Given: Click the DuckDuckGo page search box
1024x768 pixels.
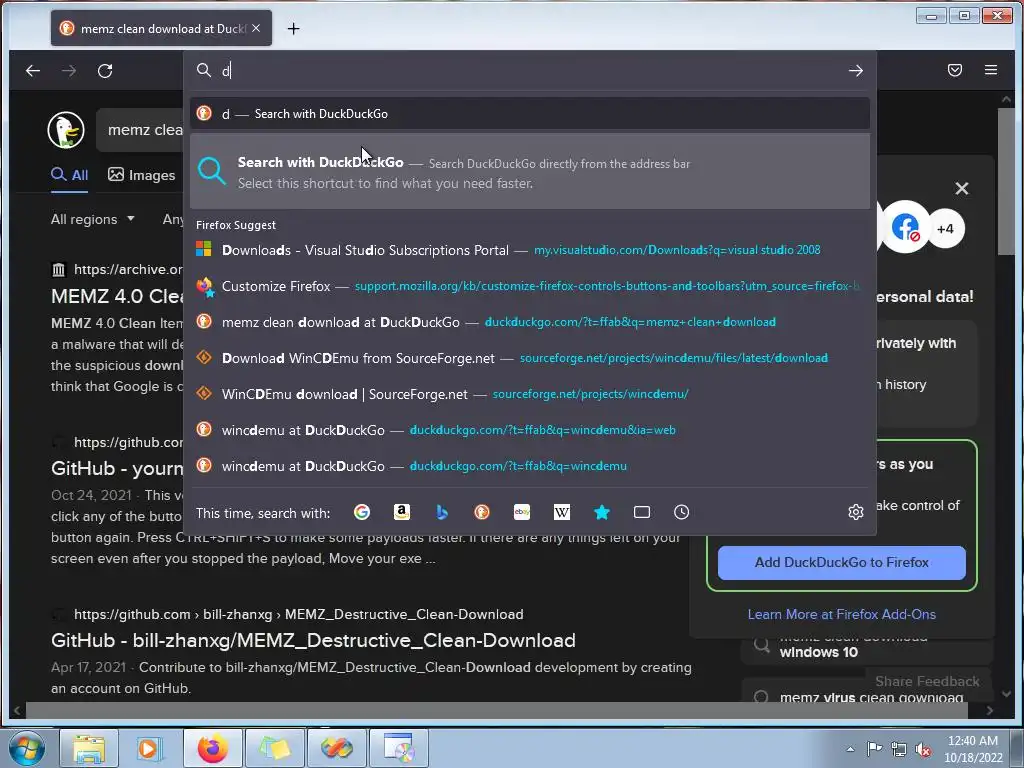Looking at the screenshot, I should point(140,130).
